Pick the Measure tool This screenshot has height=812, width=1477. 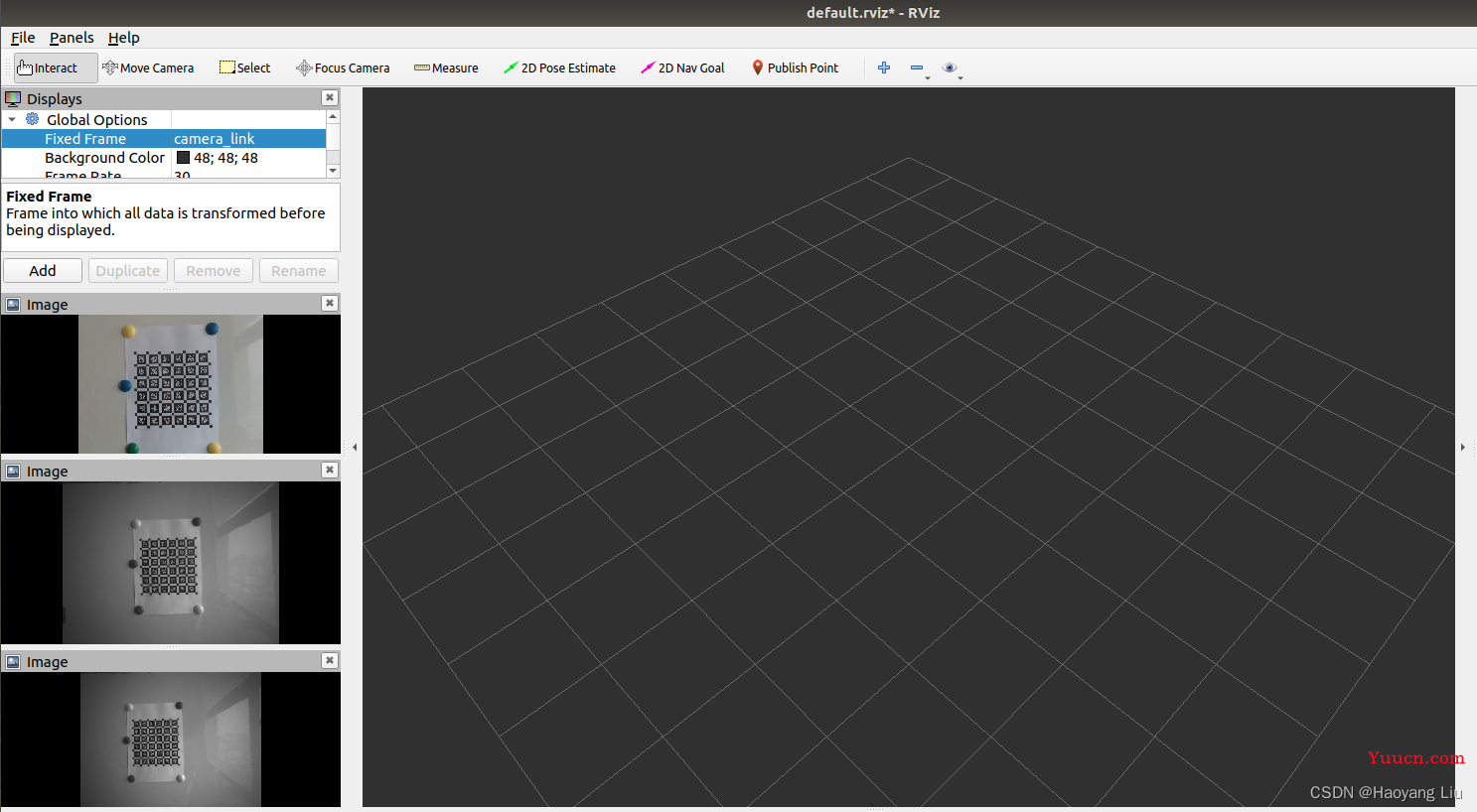[446, 68]
